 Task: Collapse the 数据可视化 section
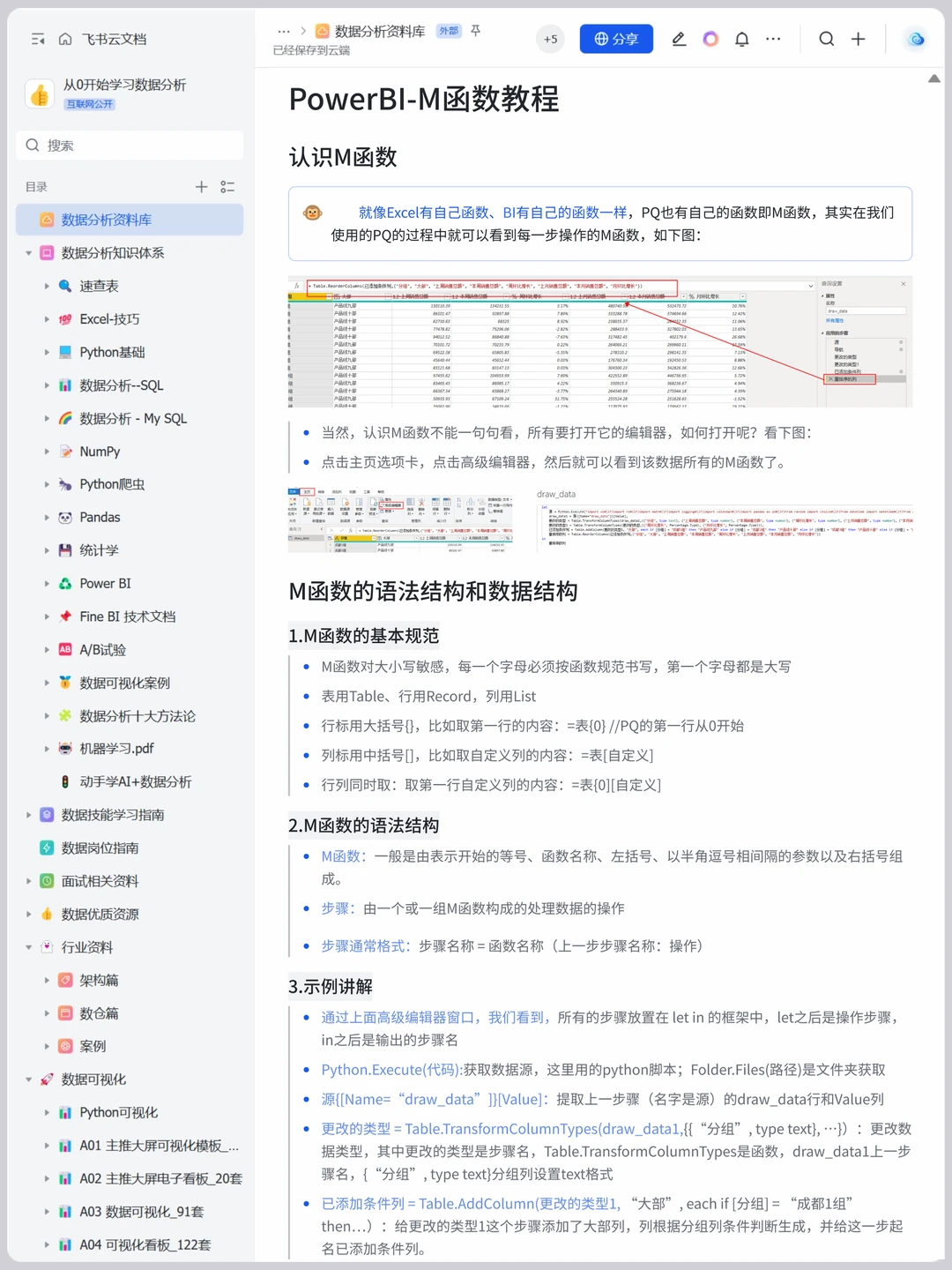[28, 1079]
